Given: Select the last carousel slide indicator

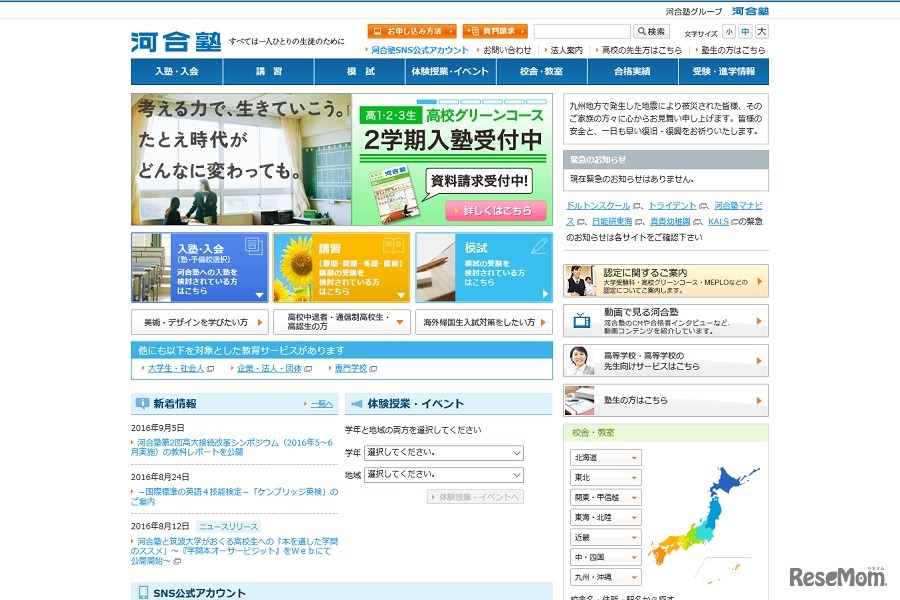Looking at the screenshot, I should 536,102.
